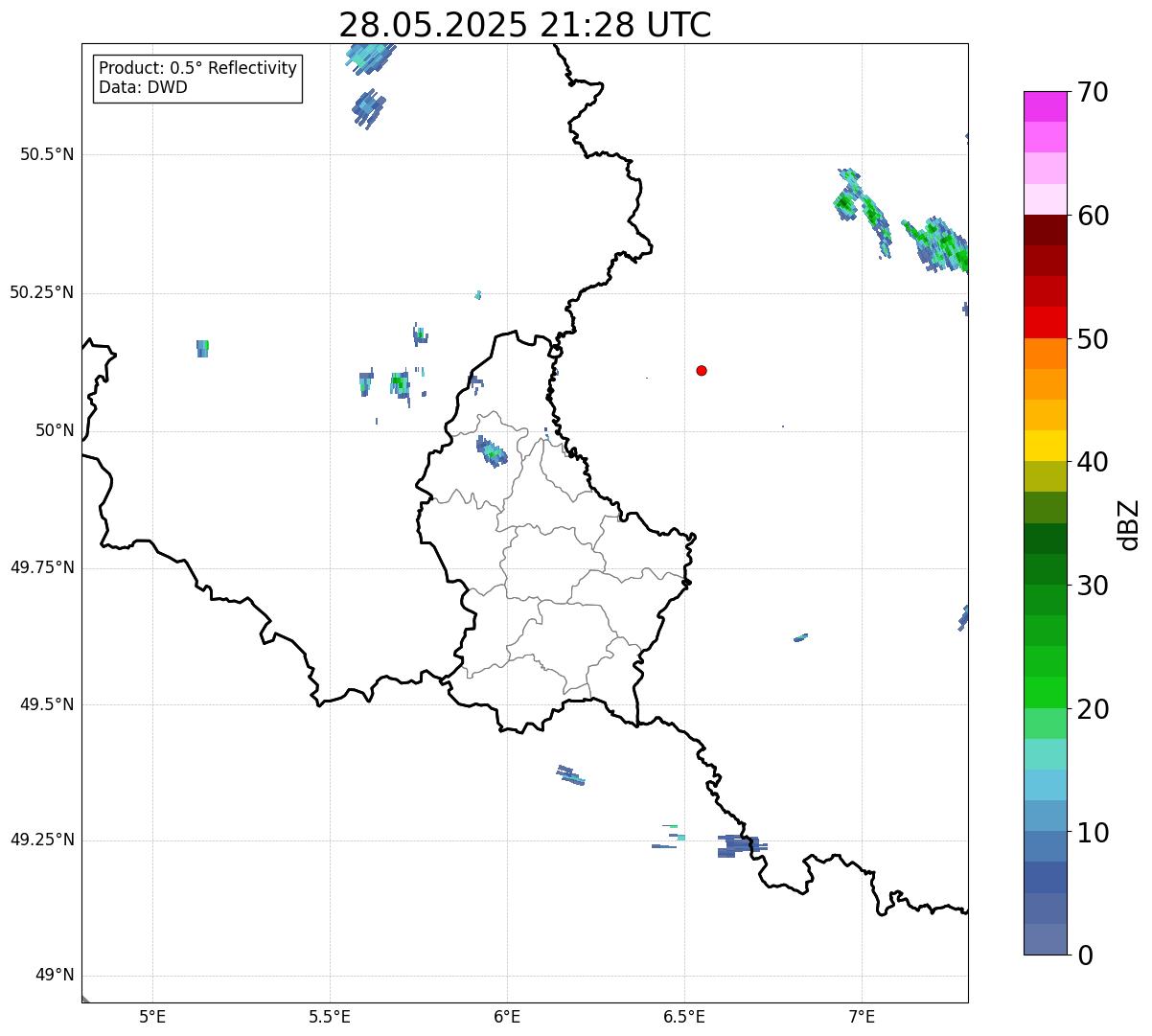Click the 60 colorbar tick value
The width and height of the screenshot is (1152, 1036).
coord(1092,216)
